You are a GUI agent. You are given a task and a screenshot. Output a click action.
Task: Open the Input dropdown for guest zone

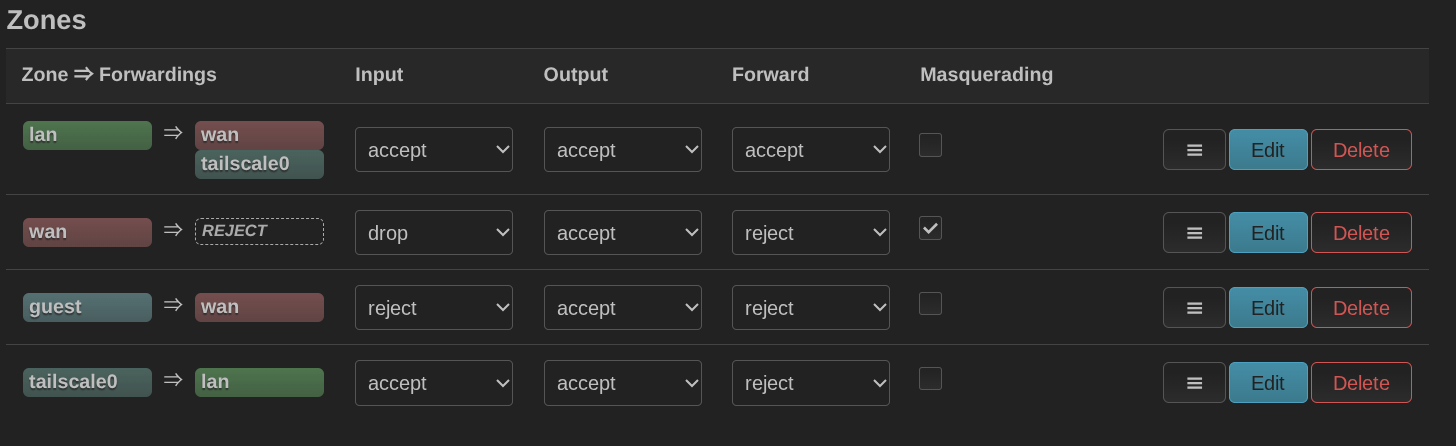pos(434,308)
